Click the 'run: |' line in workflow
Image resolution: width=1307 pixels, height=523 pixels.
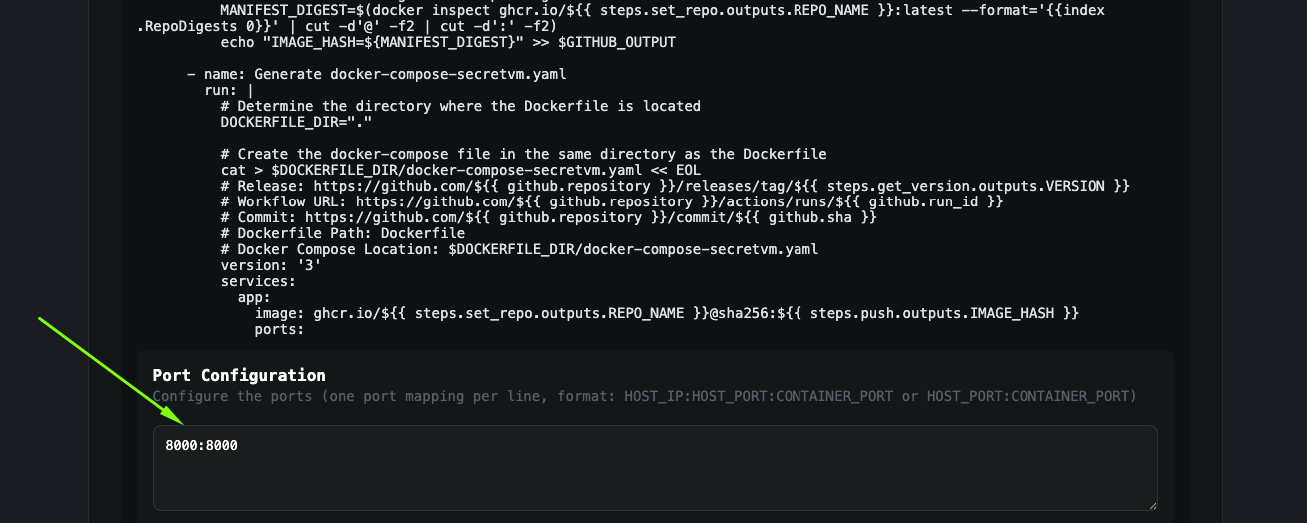(229, 90)
